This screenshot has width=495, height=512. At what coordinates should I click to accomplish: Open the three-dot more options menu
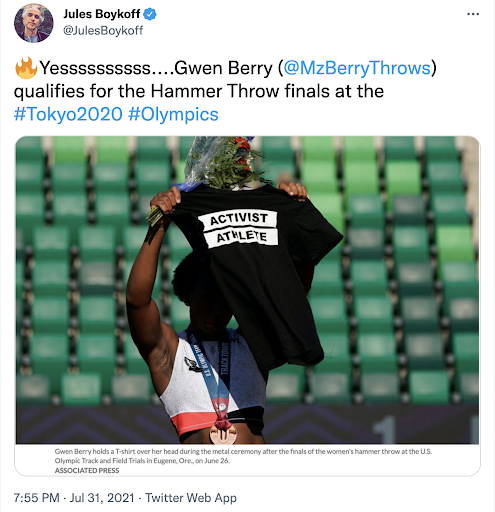pos(473,14)
